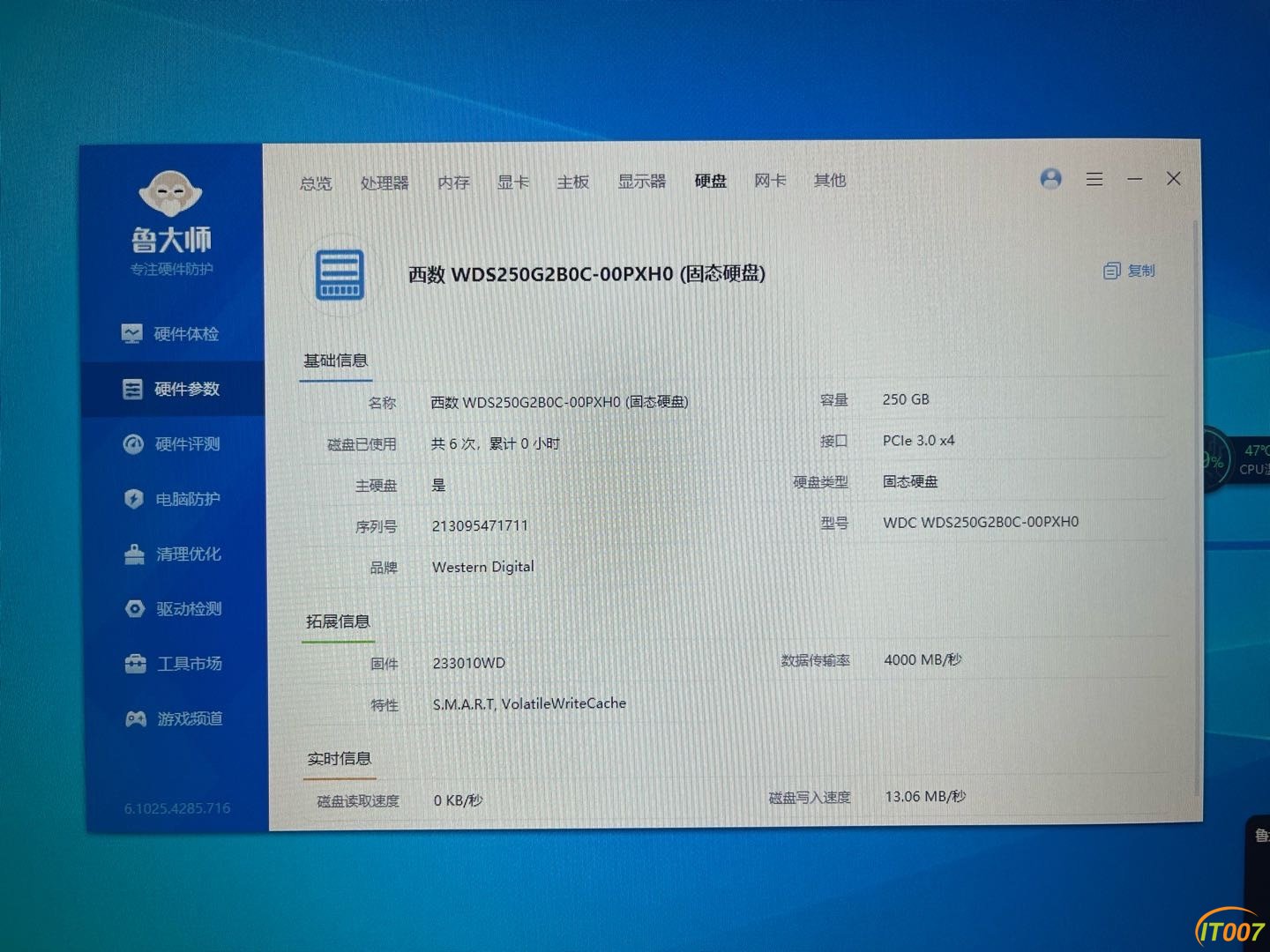The width and height of the screenshot is (1270, 952).
Task: Click the disk usage 共 6 次 value
Action: pos(495,443)
